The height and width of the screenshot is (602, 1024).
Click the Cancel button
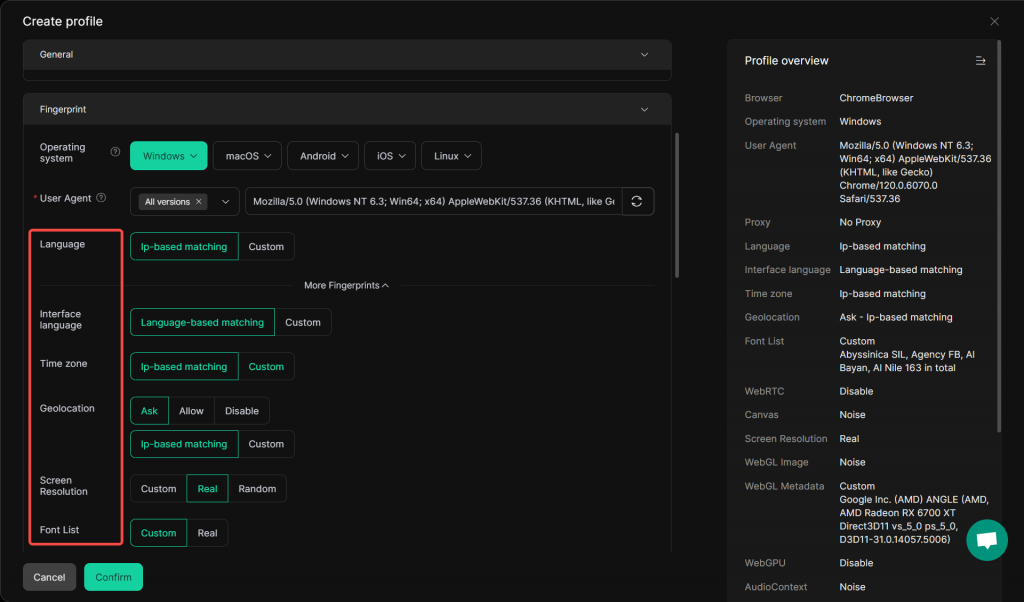click(49, 577)
